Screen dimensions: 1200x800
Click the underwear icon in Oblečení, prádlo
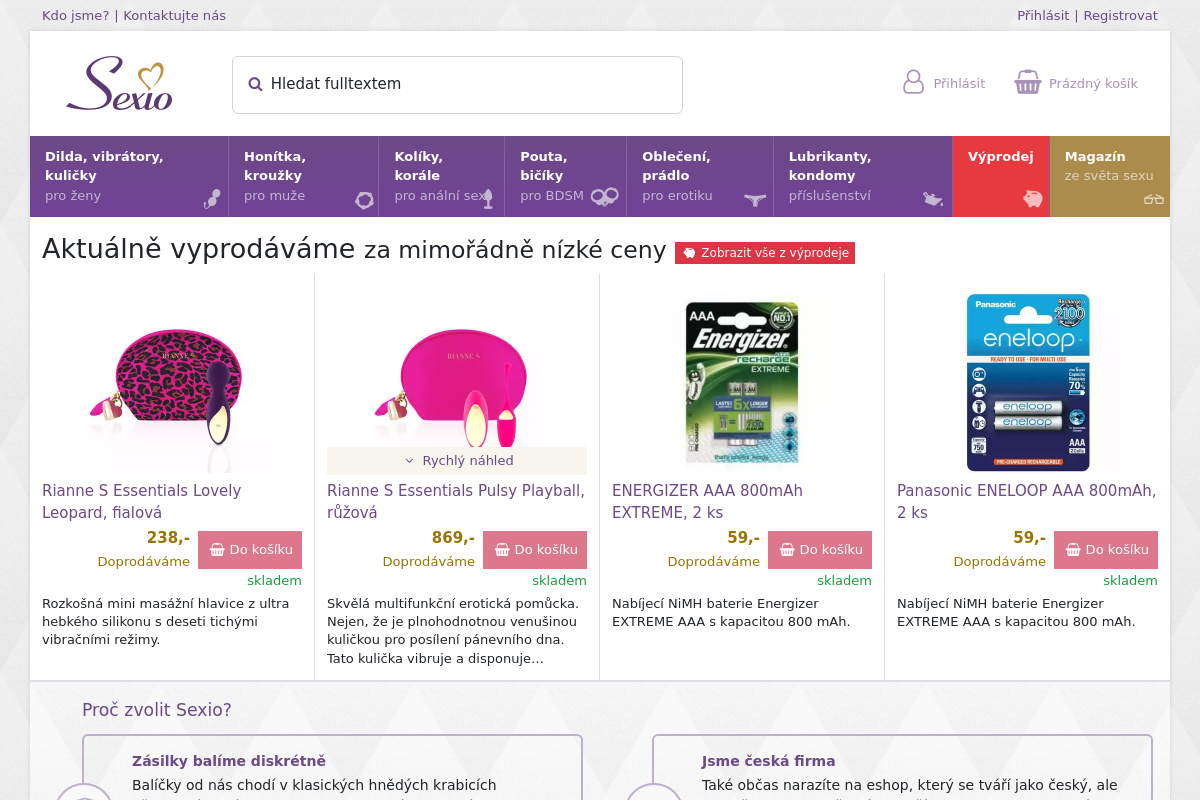click(755, 200)
